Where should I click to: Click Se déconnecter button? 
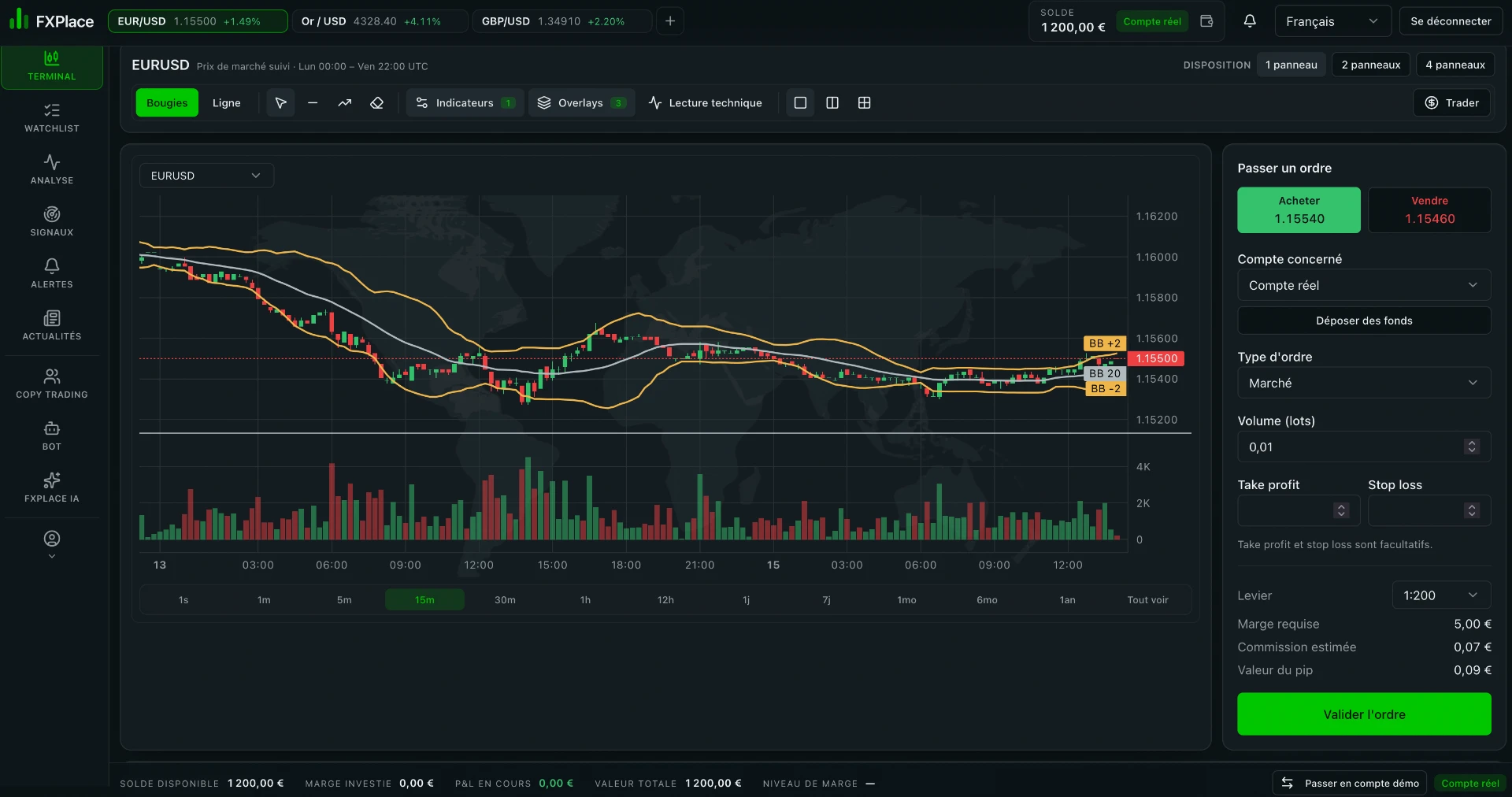[x=1451, y=21]
